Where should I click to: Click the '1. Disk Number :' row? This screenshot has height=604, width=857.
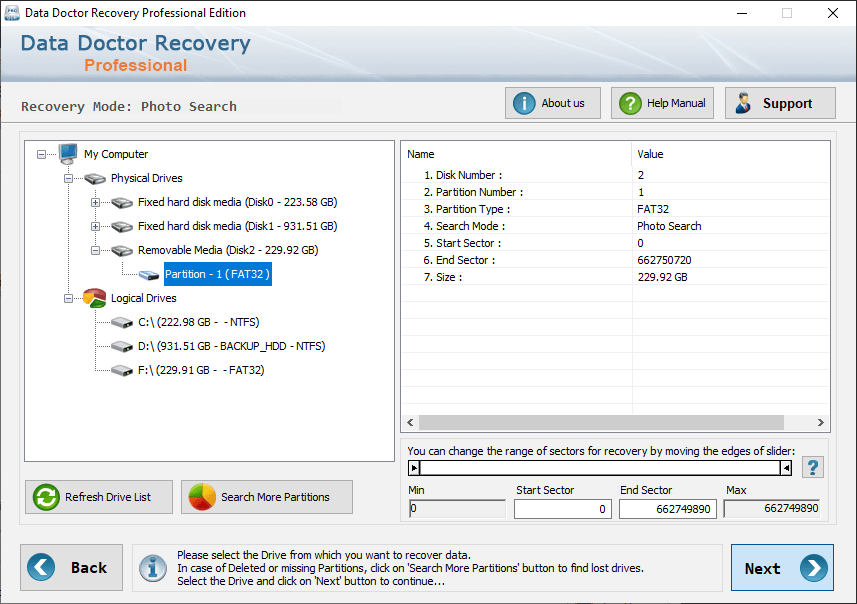point(615,175)
